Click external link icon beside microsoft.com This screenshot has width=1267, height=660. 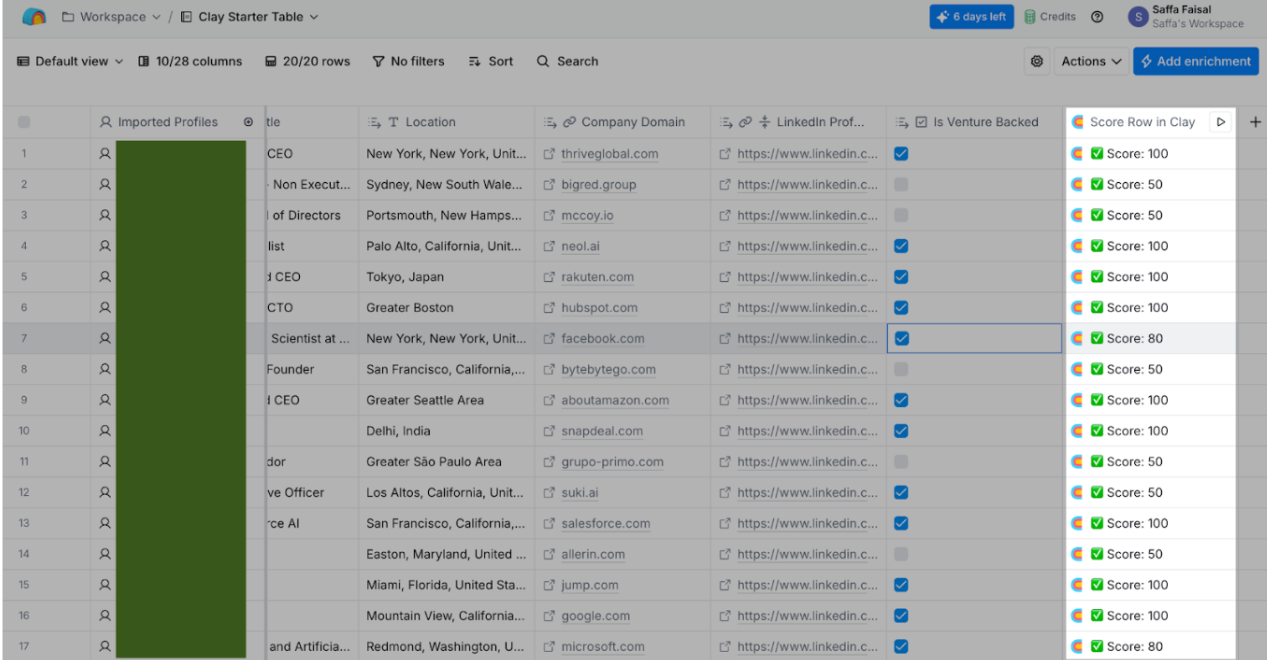pos(549,647)
